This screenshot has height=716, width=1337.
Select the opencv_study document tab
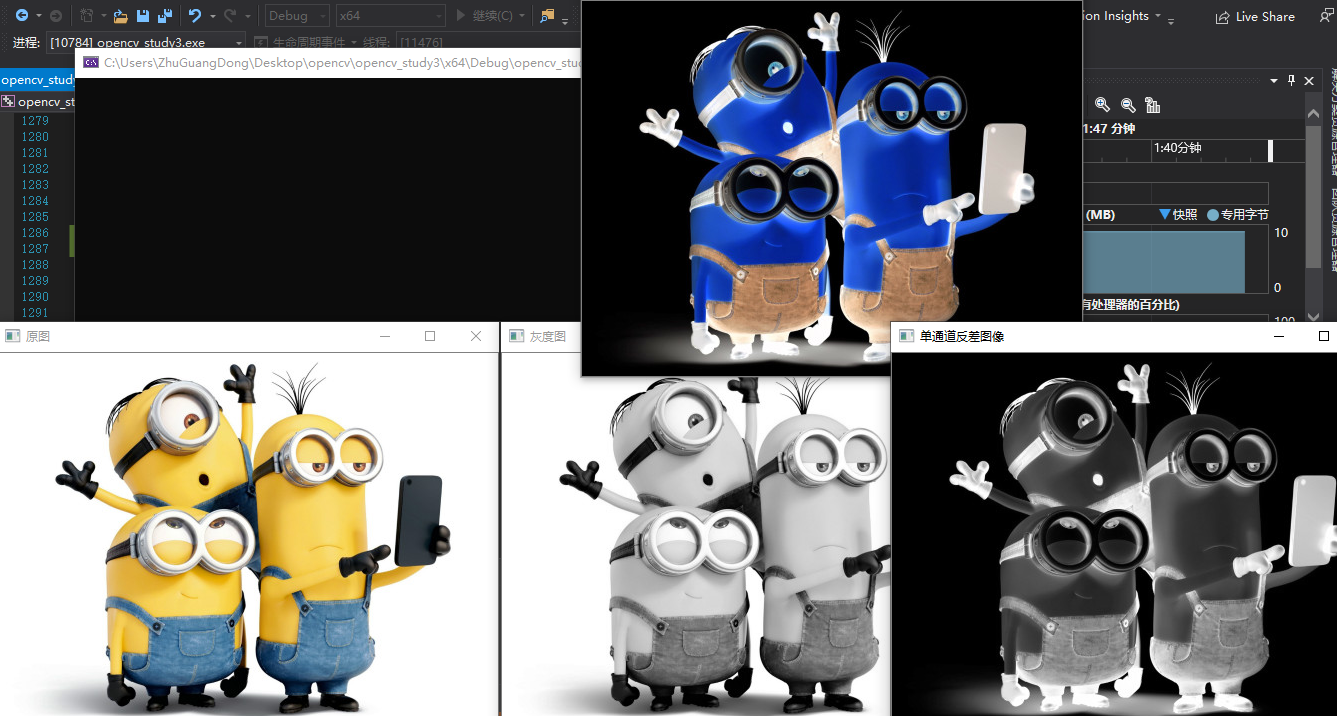37,80
